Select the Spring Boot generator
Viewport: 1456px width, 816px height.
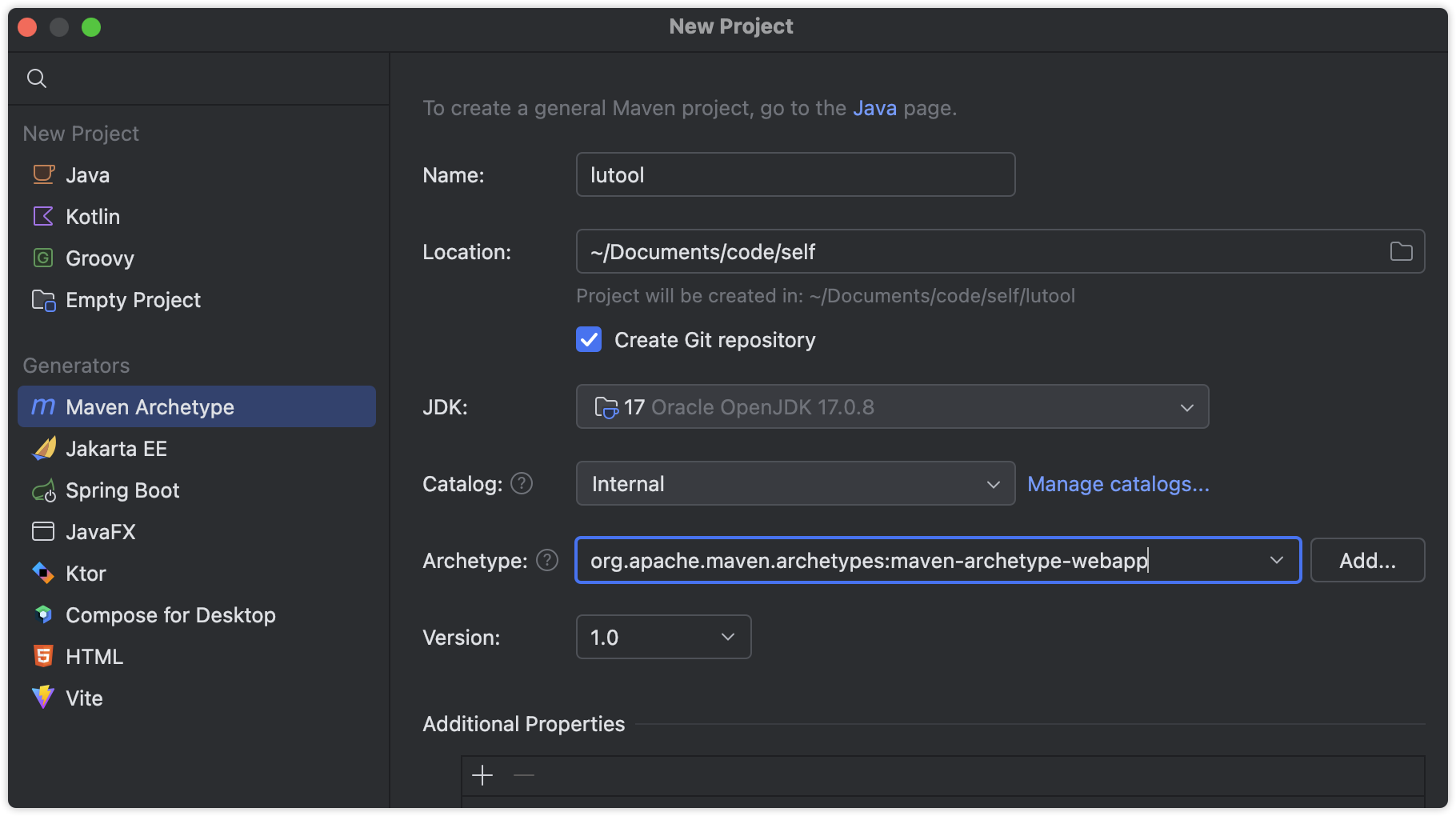[122, 490]
